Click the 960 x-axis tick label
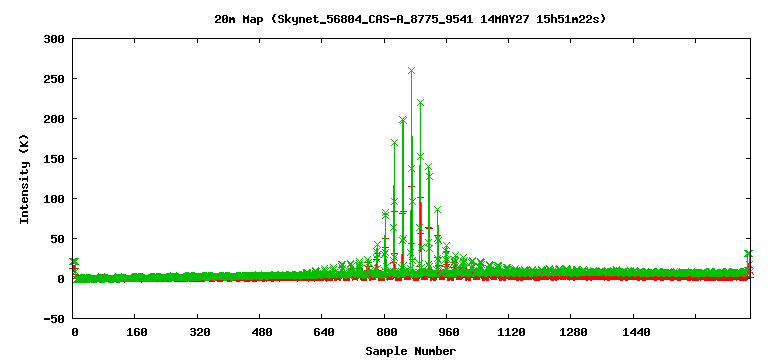 click(x=449, y=332)
